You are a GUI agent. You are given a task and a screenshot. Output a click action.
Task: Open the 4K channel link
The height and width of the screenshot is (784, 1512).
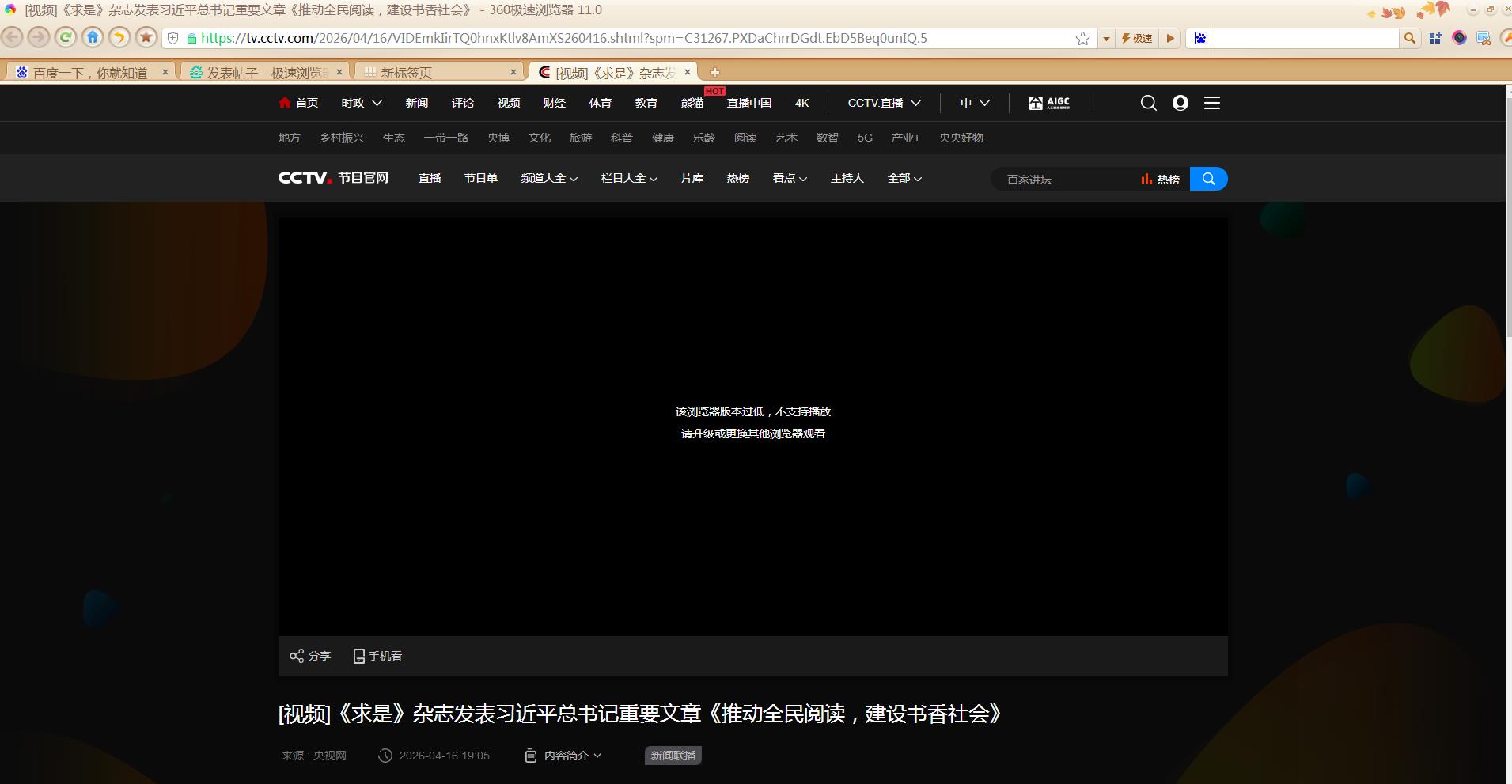pyautogui.click(x=802, y=103)
